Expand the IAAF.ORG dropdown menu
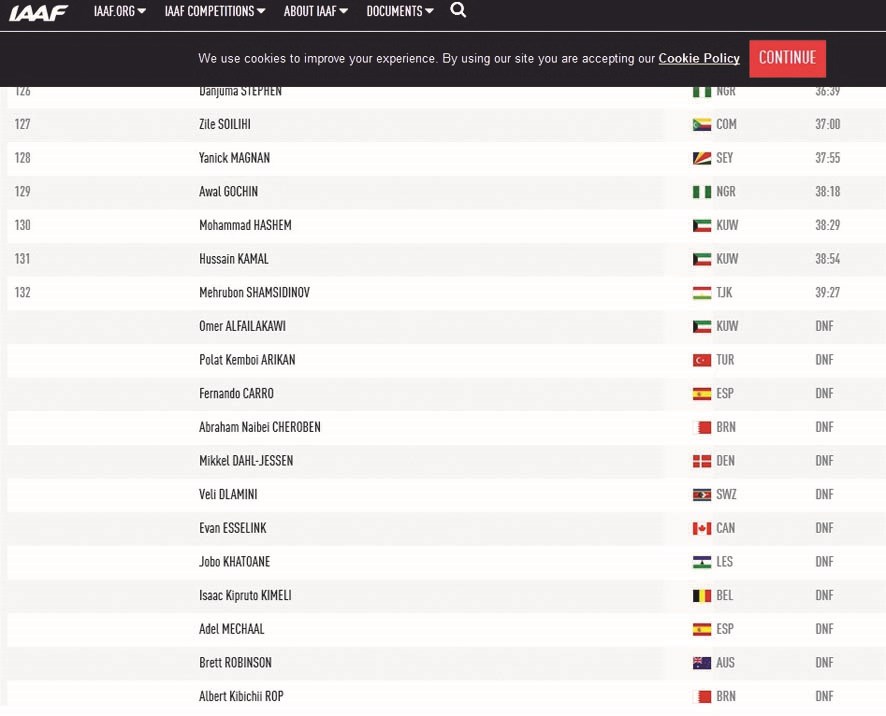The image size is (886, 716). 119,11
